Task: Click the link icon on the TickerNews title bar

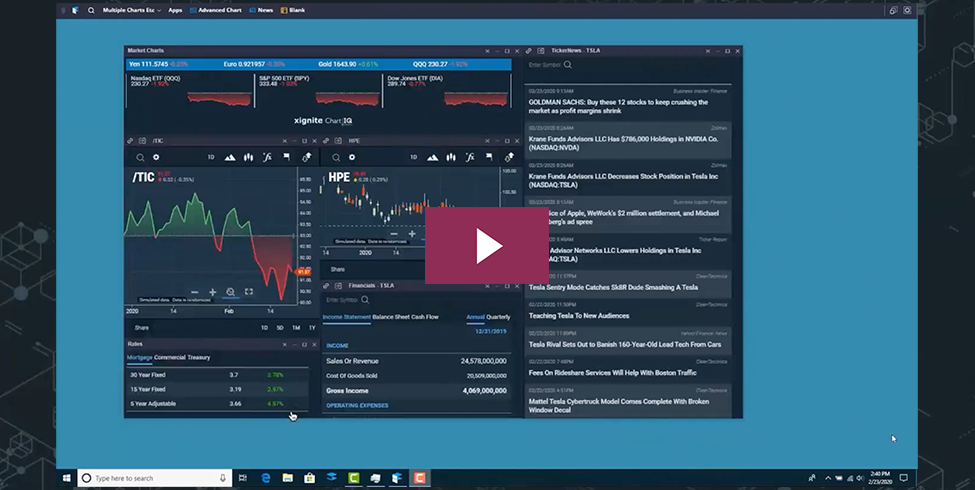Action: (529, 51)
